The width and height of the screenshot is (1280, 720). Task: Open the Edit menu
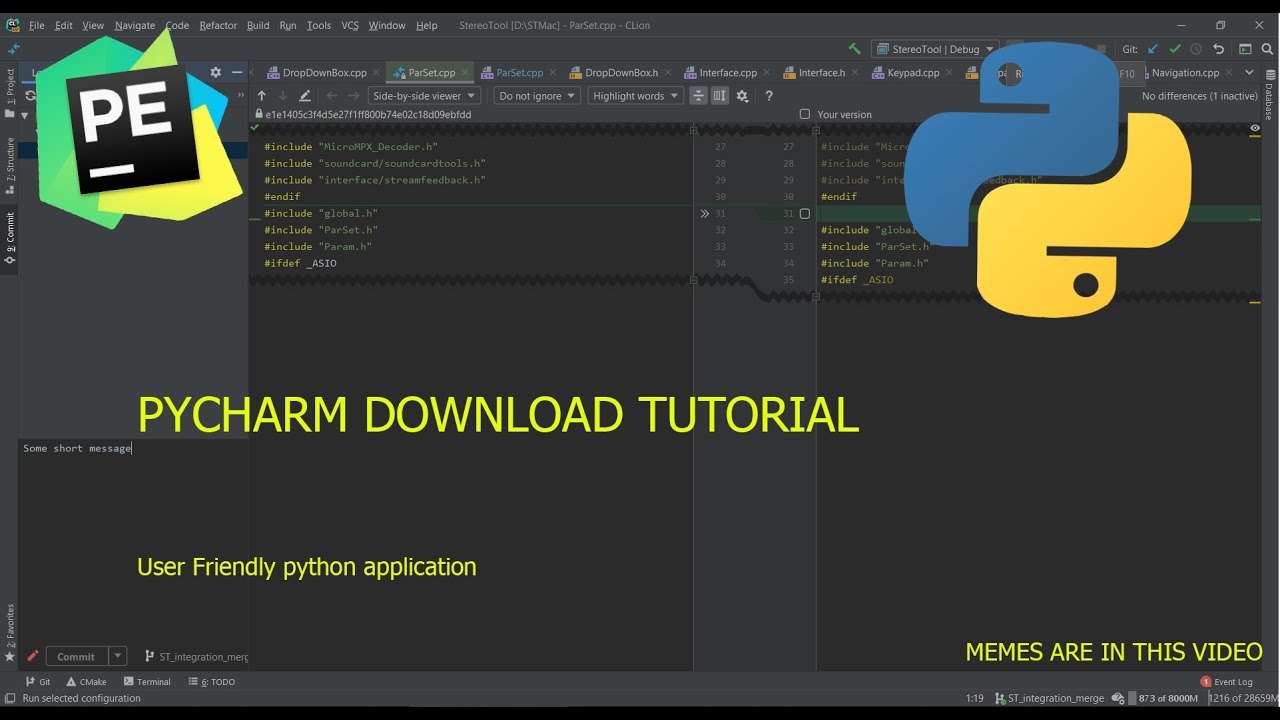click(64, 25)
